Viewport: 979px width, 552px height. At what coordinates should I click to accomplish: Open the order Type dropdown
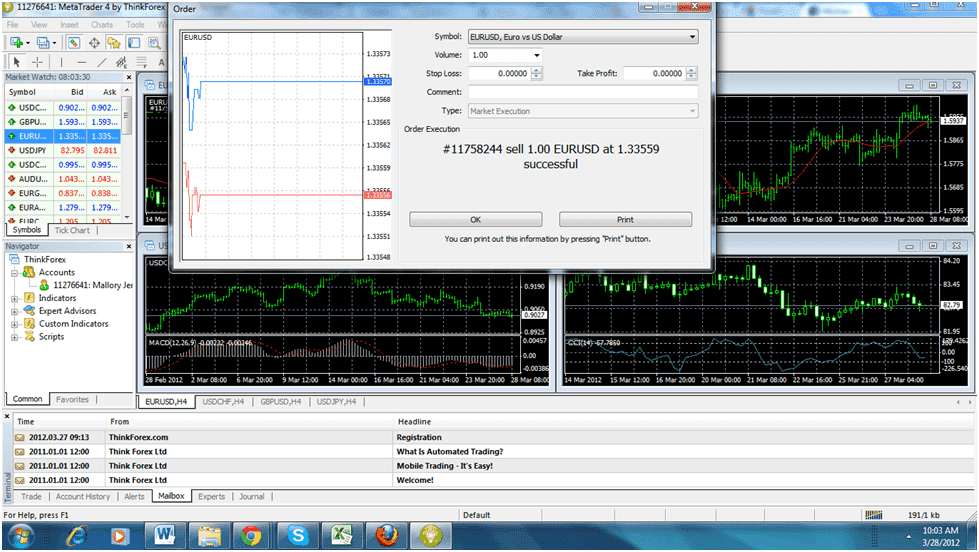pos(692,111)
